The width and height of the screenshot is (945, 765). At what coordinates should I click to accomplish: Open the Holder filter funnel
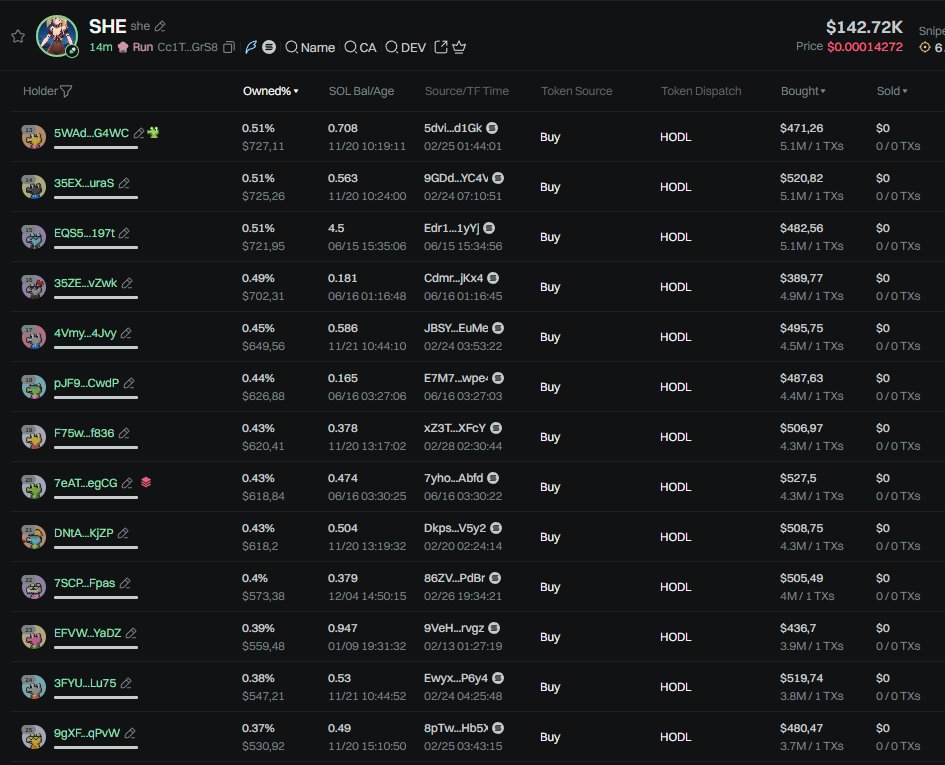tap(66, 91)
